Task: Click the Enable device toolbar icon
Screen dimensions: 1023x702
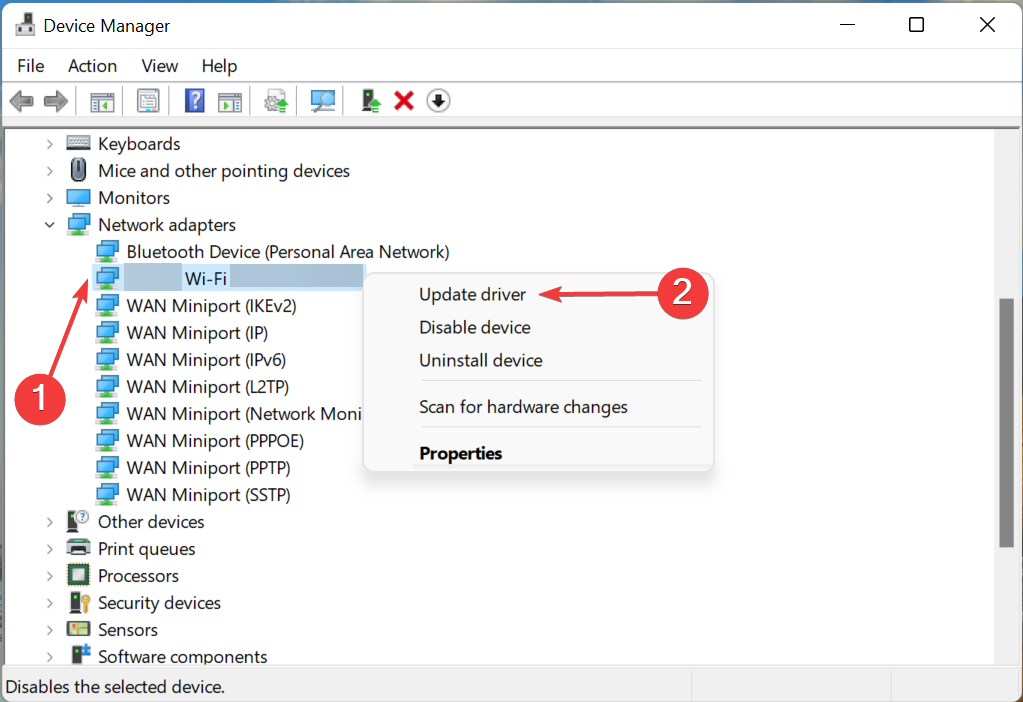Action: click(371, 101)
